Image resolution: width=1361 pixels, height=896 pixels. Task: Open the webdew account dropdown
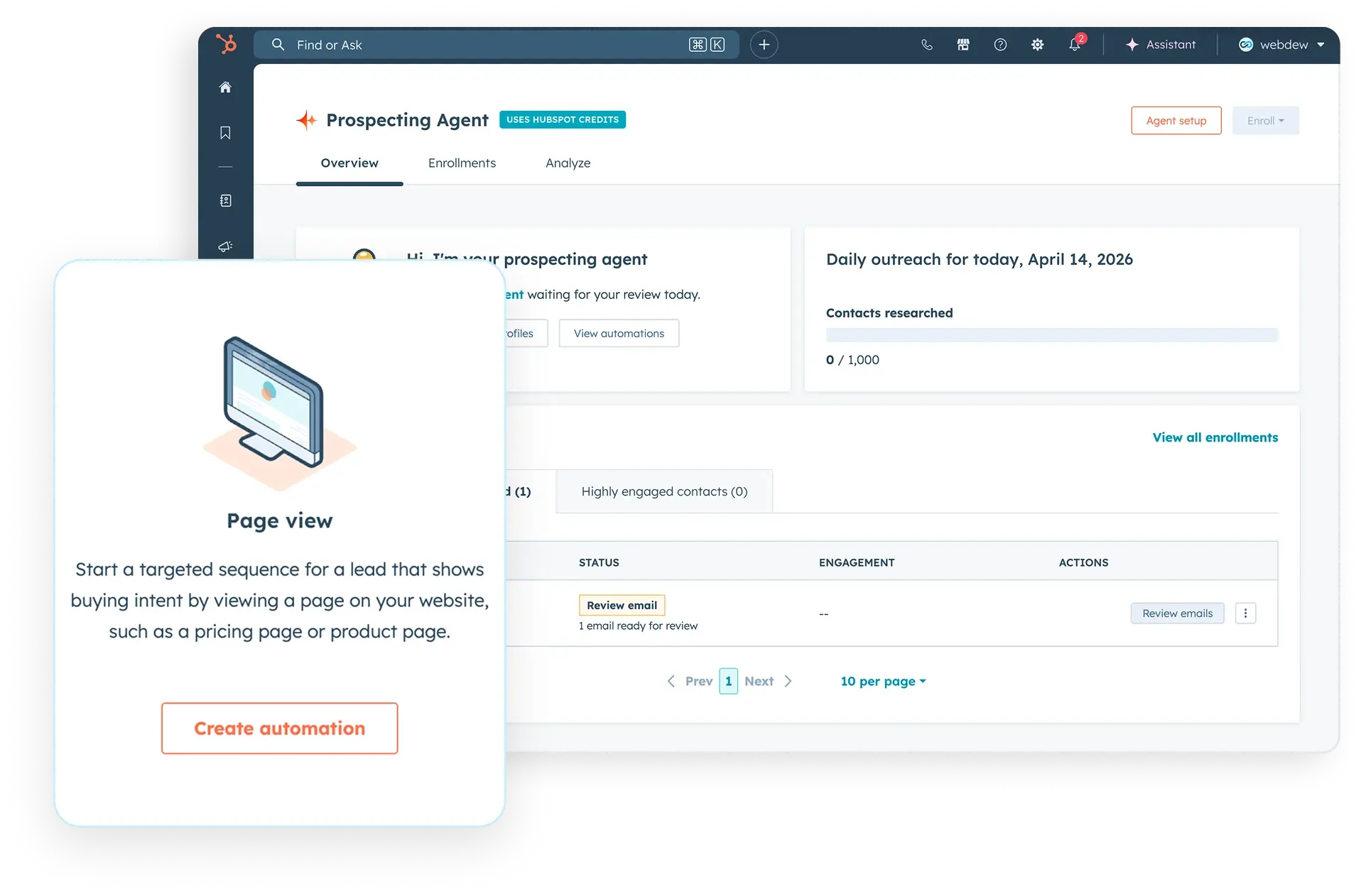(x=1281, y=45)
